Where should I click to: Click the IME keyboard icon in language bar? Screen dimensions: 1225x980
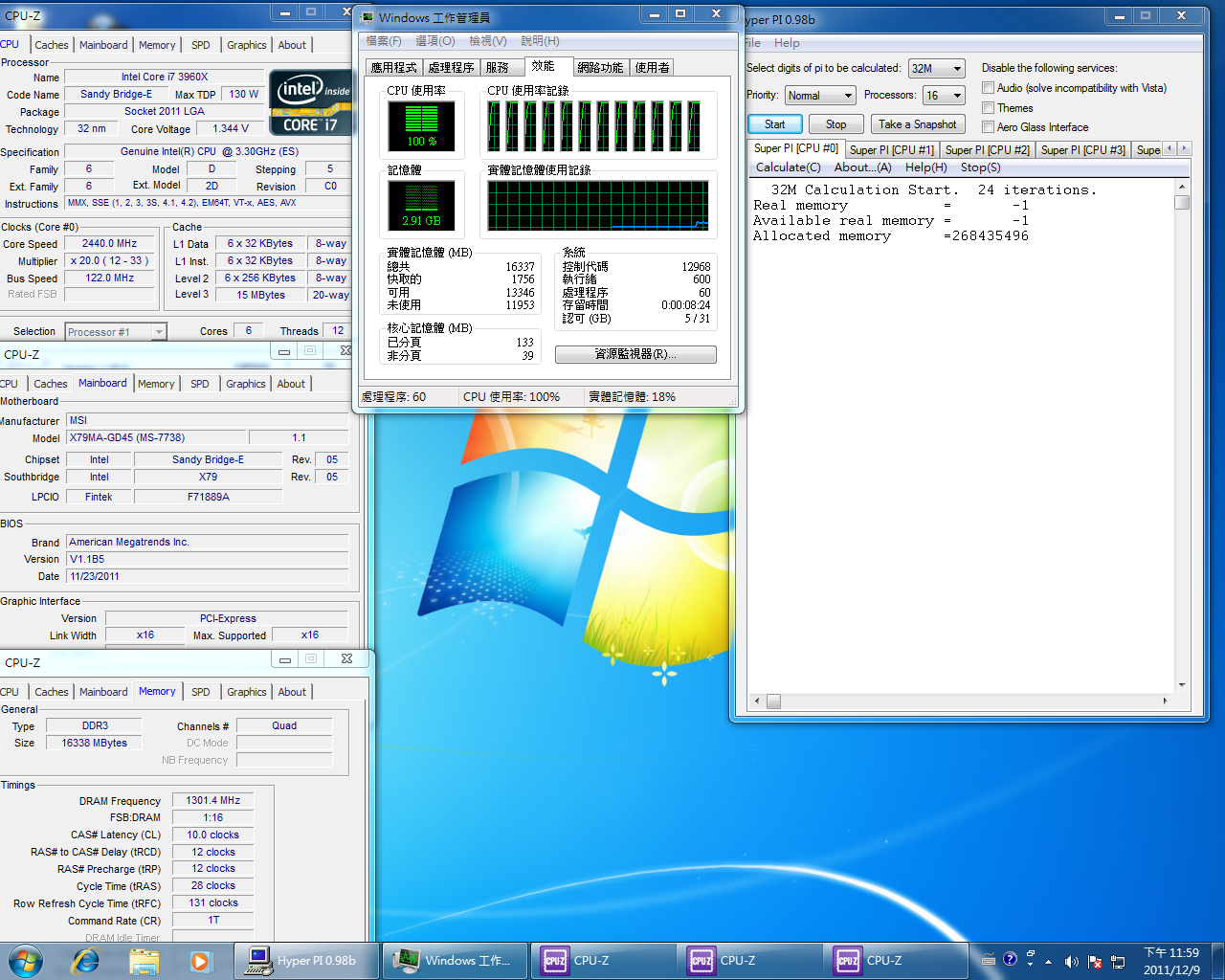pyautogui.click(x=989, y=960)
